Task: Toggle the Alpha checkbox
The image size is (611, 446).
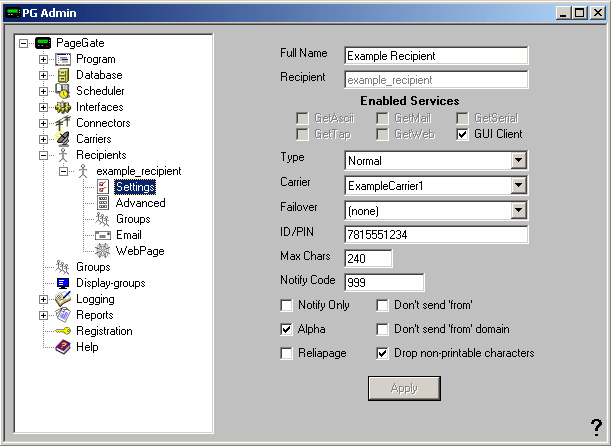Action: tap(286, 330)
